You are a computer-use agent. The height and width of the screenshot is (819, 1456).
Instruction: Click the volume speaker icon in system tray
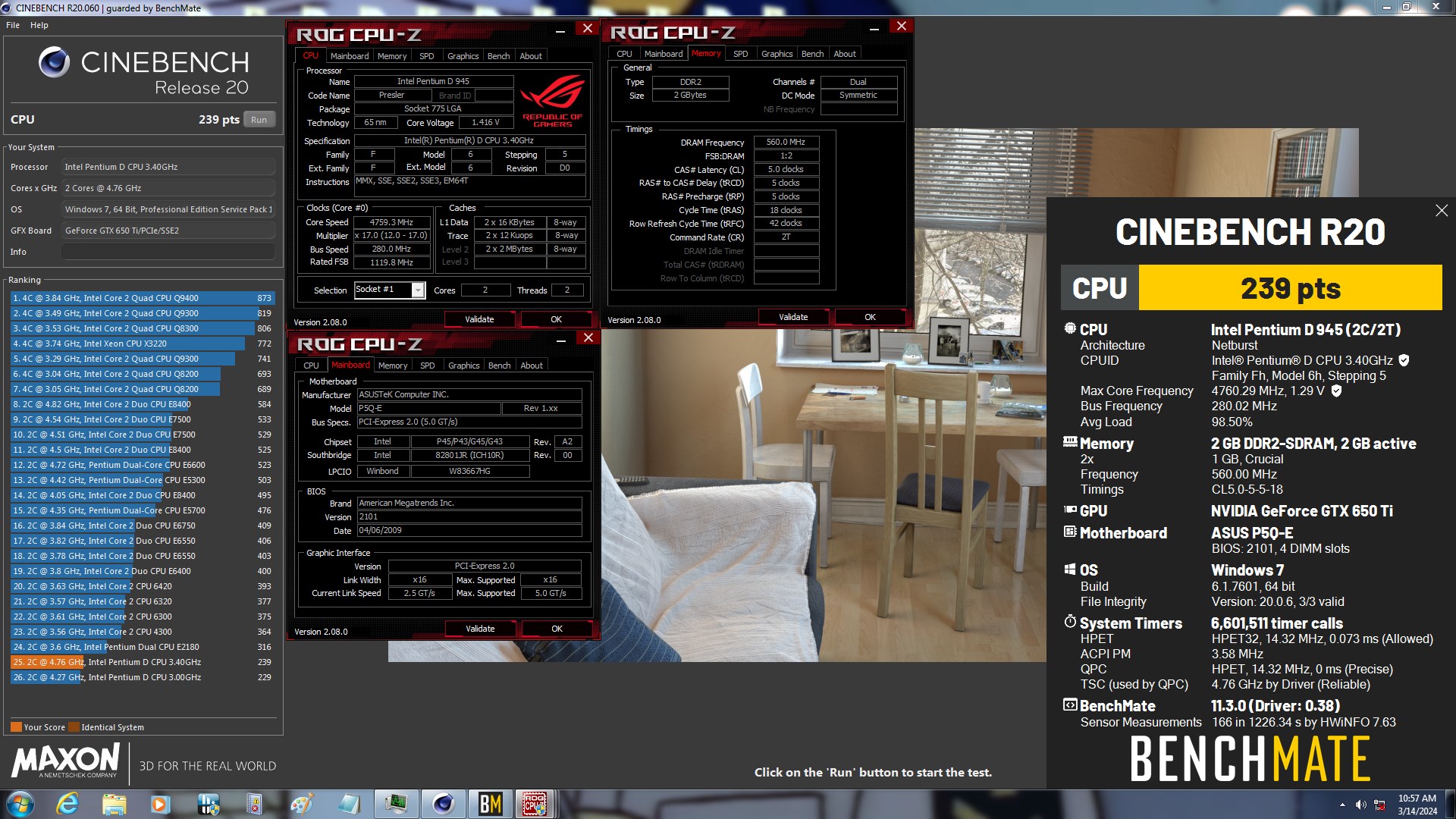(x=1360, y=805)
